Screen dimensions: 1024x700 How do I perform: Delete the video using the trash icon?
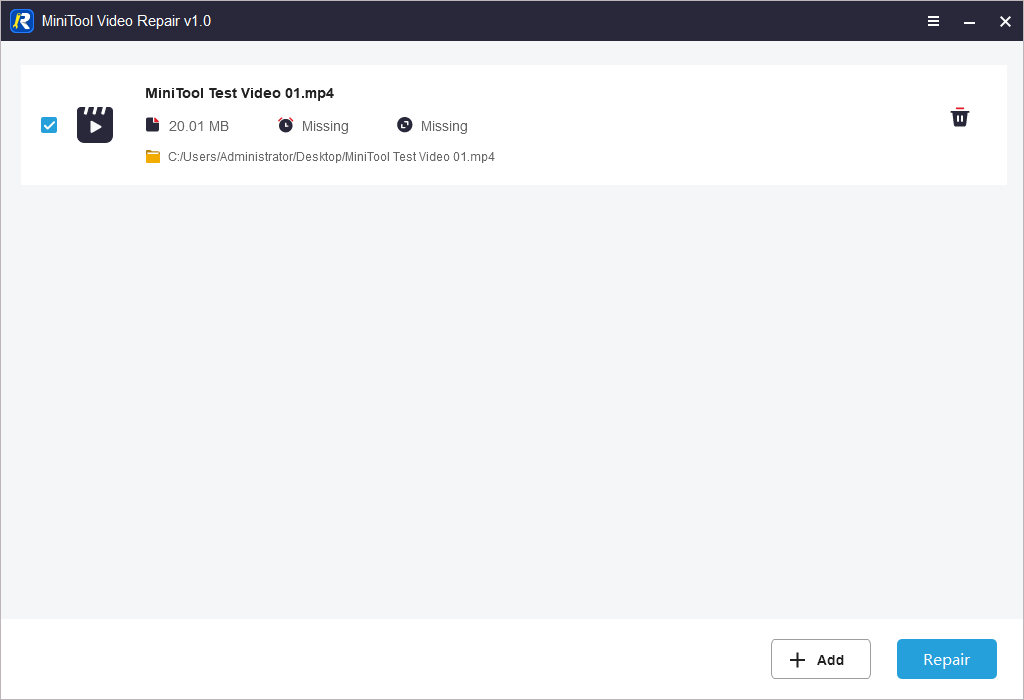click(959, 117)
